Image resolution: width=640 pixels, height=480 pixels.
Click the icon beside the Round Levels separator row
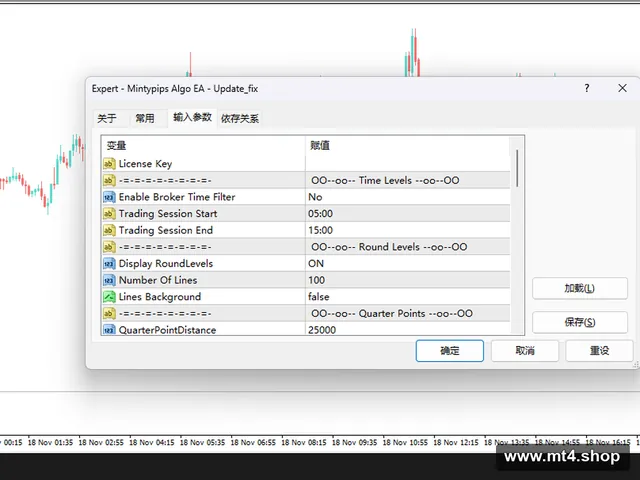[109, 247]
